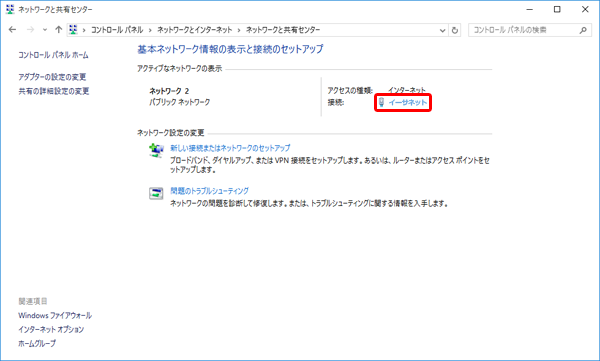Click breadcrumb arrow after ネットワークとインターネット
Image resolution: width=600 pixels, height=361 pixels.
point(239,30)
